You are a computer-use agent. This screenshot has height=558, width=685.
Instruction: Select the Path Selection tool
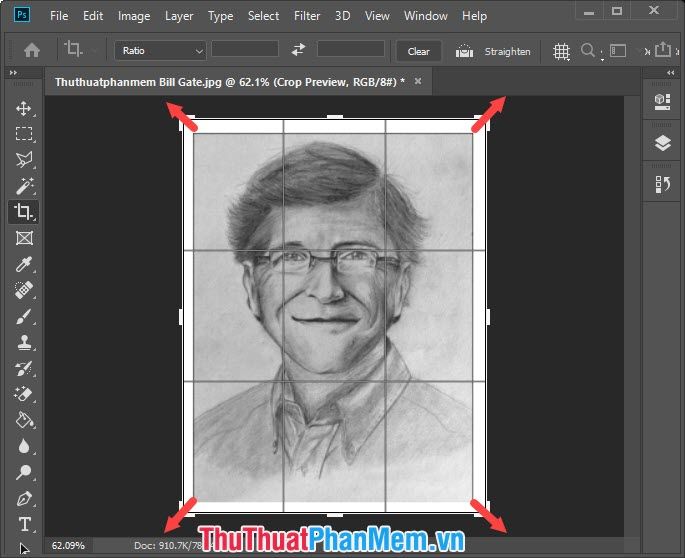click(x=24, y=548)
